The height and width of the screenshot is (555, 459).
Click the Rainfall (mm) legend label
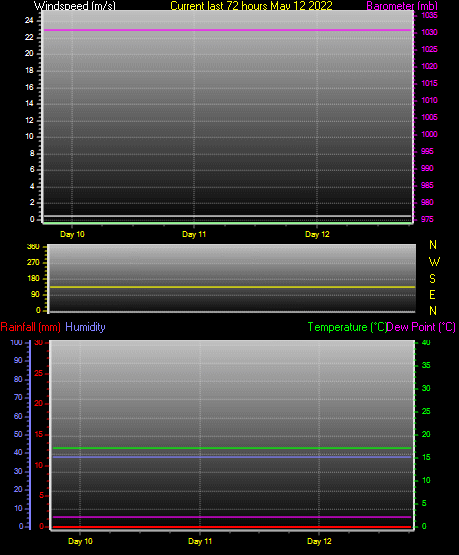point(30,327)
